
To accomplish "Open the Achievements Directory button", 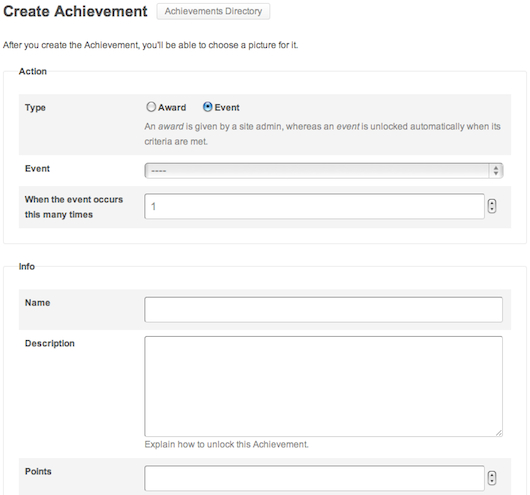I will point(213,11).
